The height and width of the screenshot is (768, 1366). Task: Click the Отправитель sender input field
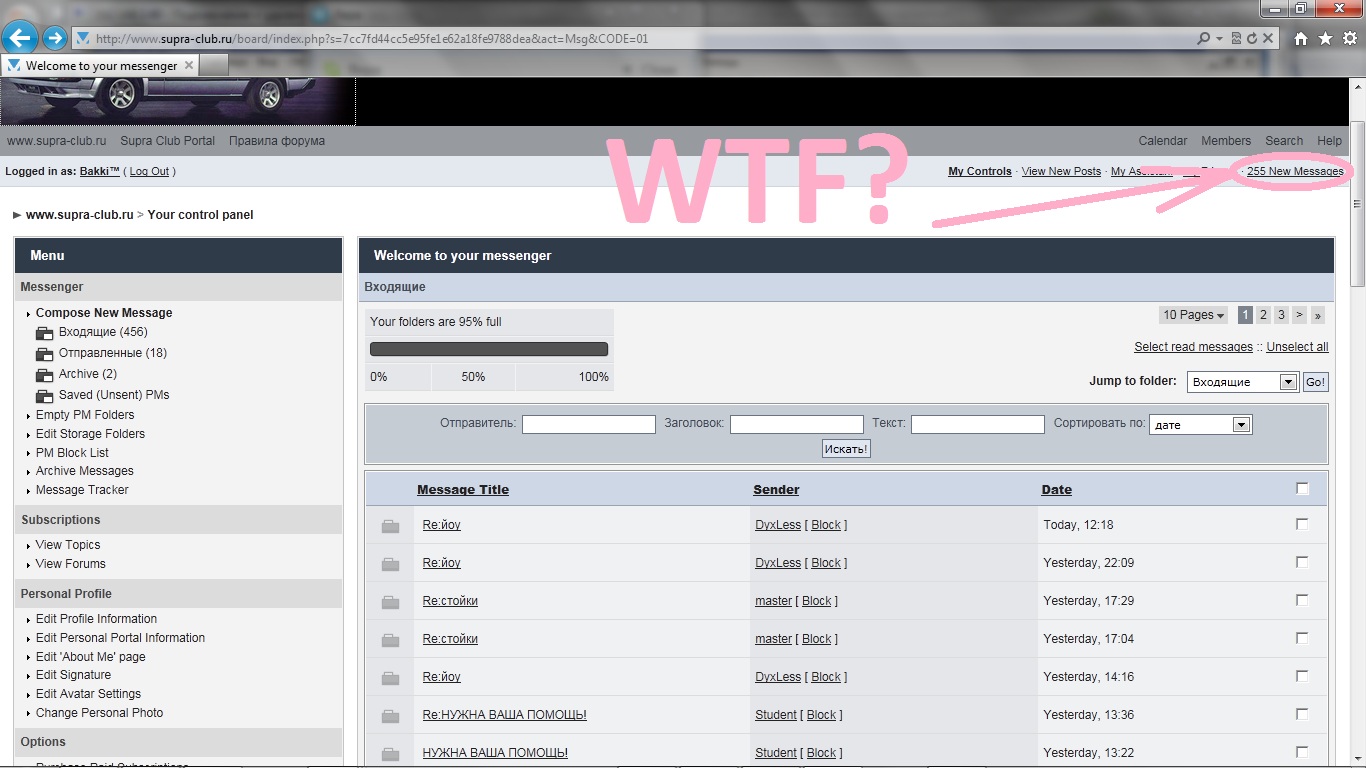click(x=588, y=425)
